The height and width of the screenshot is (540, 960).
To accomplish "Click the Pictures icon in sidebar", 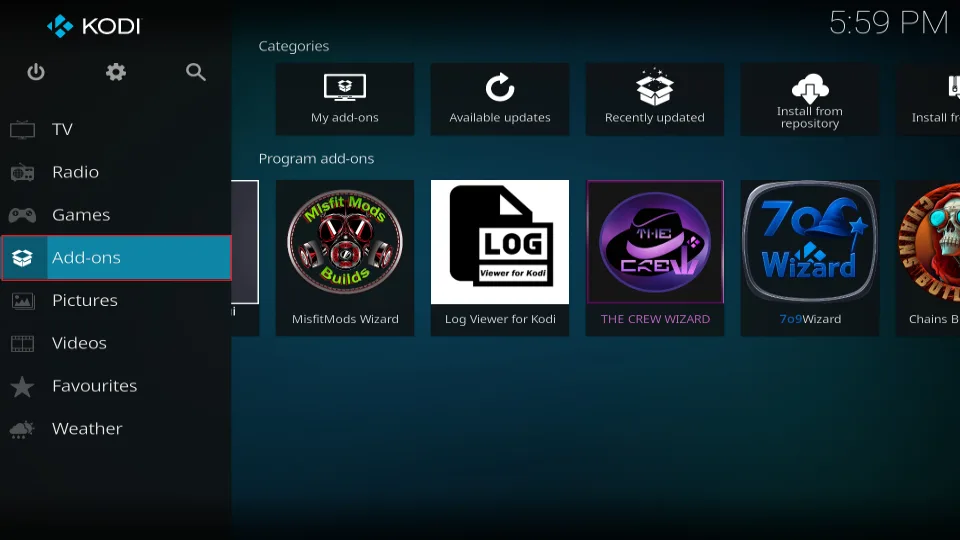I will [23, 301].
